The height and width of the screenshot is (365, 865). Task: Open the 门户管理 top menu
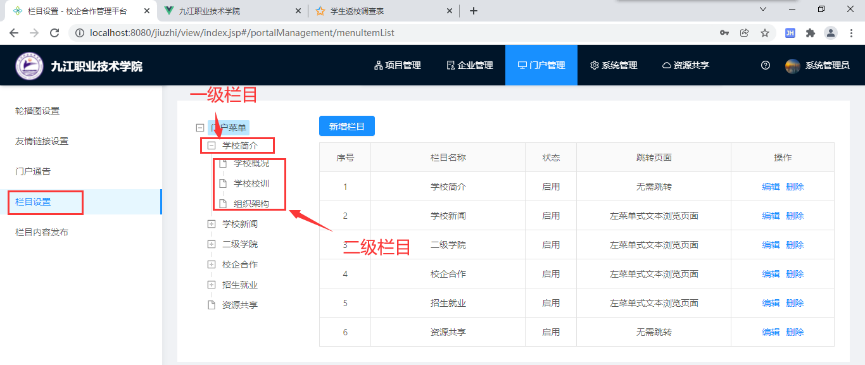pos(541,65)
